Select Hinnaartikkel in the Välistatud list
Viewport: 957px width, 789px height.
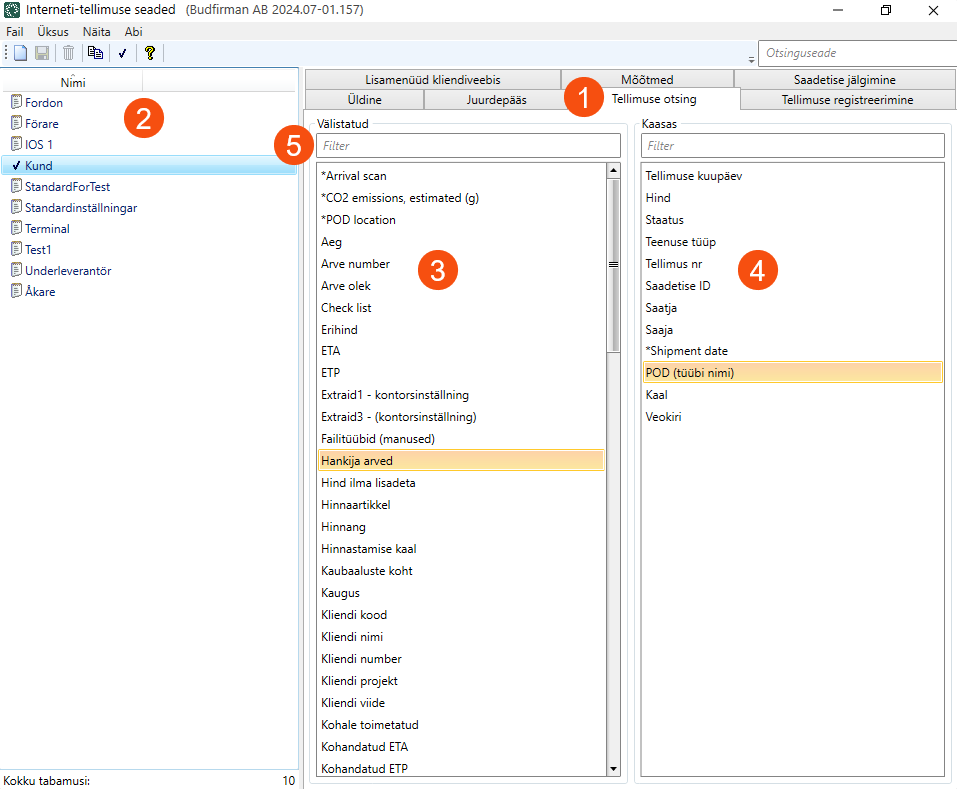(x=356, y=505)
